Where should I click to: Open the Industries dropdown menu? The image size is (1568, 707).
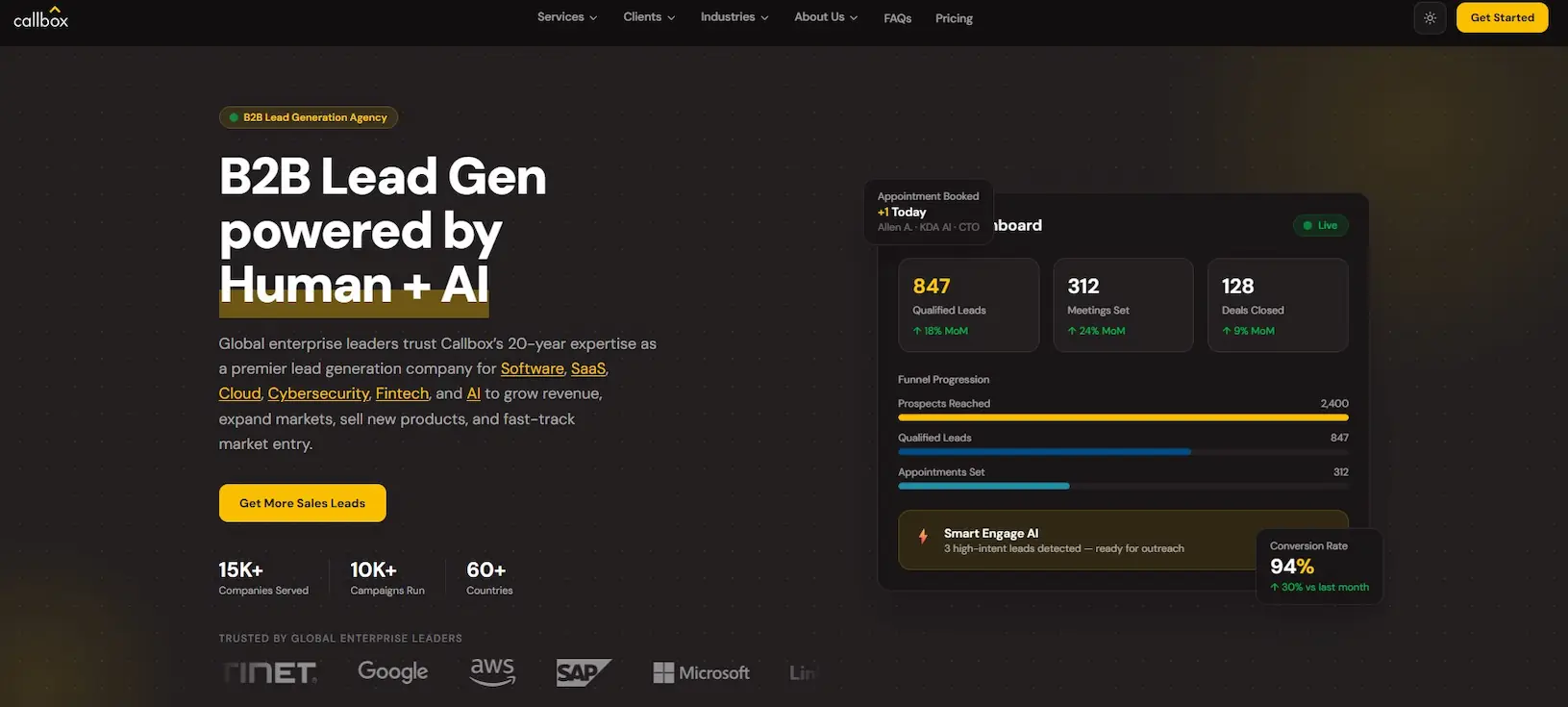pos(734,17)
